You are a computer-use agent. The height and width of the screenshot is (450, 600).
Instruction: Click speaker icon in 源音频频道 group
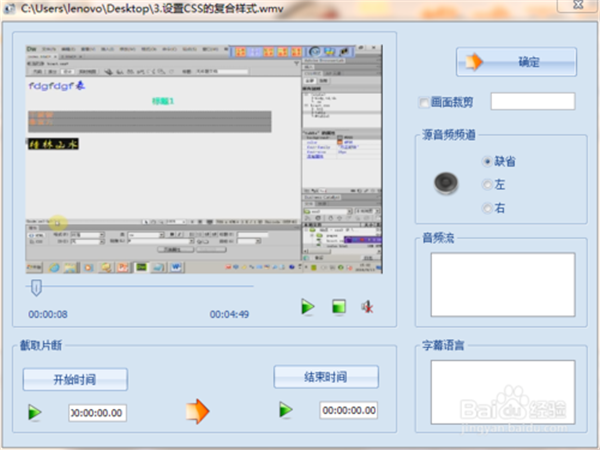pyautogui.click(x=446, y=183)
